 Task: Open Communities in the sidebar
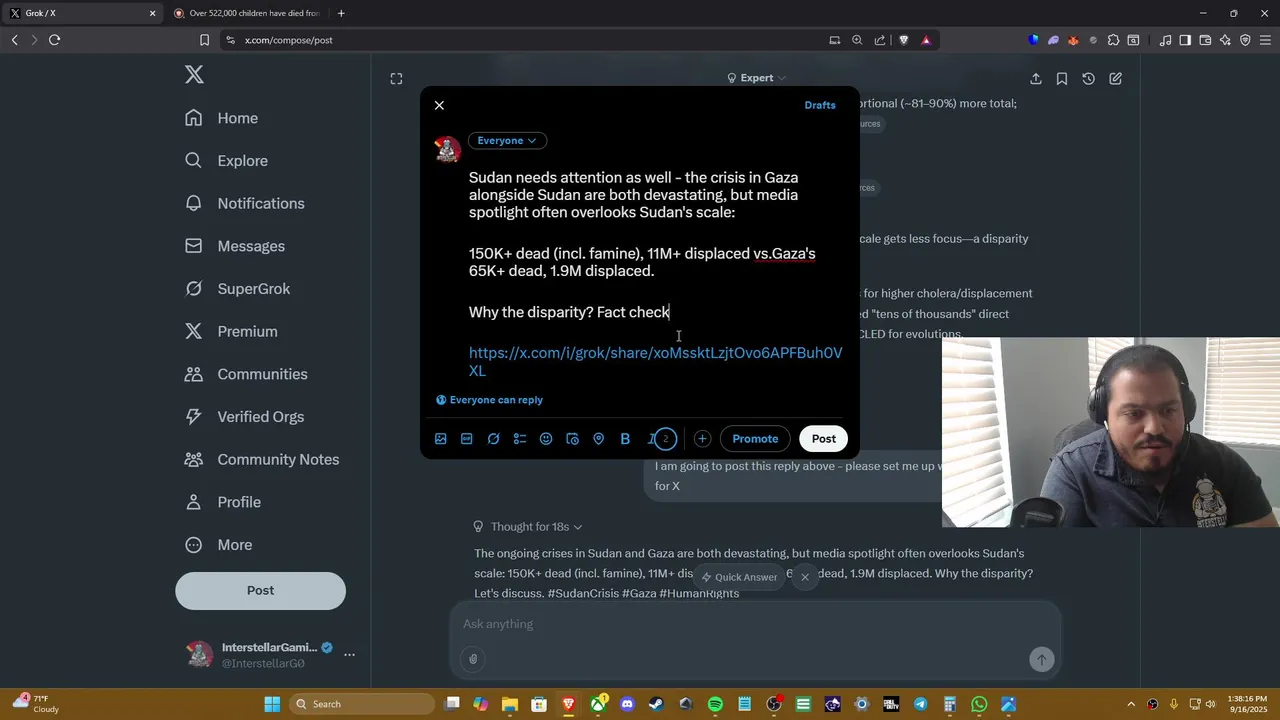(246, 374)
